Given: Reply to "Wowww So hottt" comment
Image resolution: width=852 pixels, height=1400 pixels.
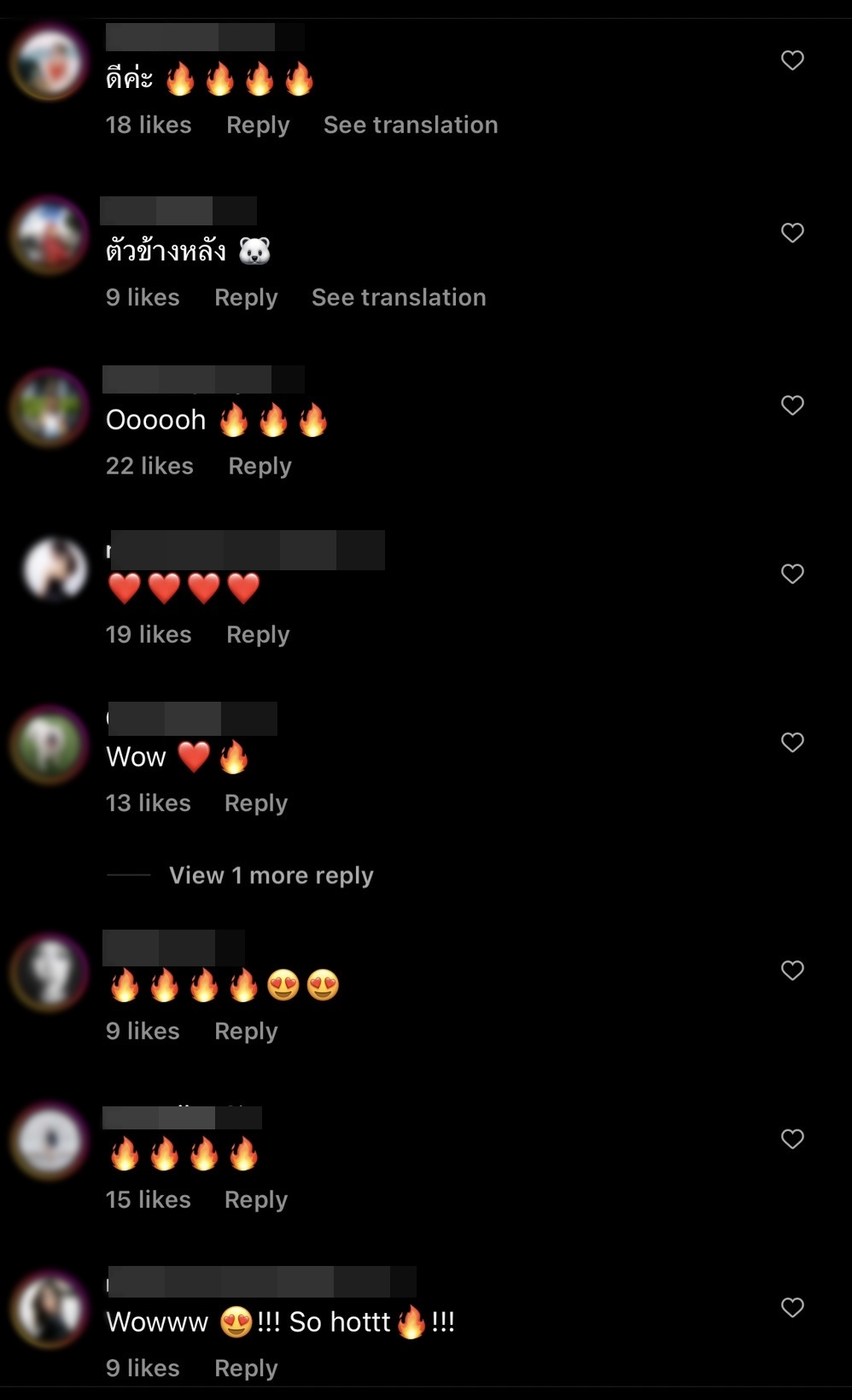Looking at the screenshot, I should (x=246, y=1368).
